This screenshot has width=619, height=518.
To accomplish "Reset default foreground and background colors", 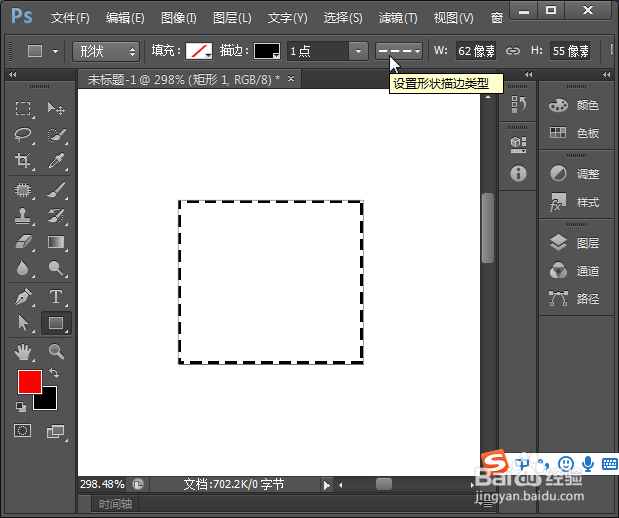I will [x=21, y=407].
